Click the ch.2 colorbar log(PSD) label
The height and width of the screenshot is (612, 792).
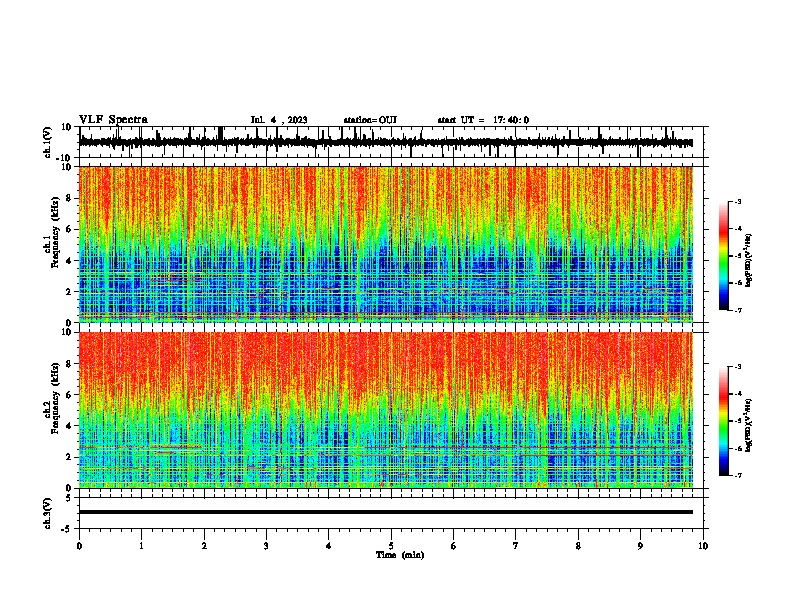coord(748,425)
